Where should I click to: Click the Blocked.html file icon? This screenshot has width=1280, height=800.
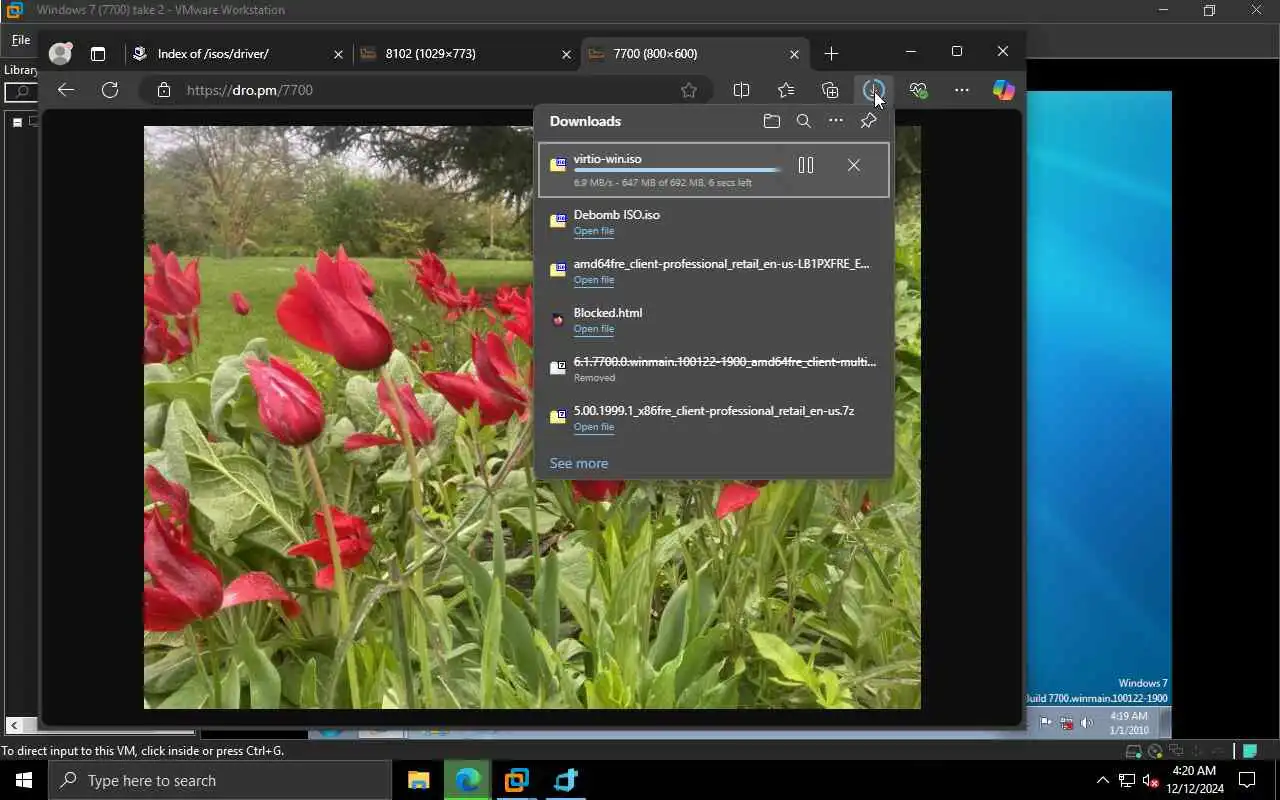(x=558, y=320)
